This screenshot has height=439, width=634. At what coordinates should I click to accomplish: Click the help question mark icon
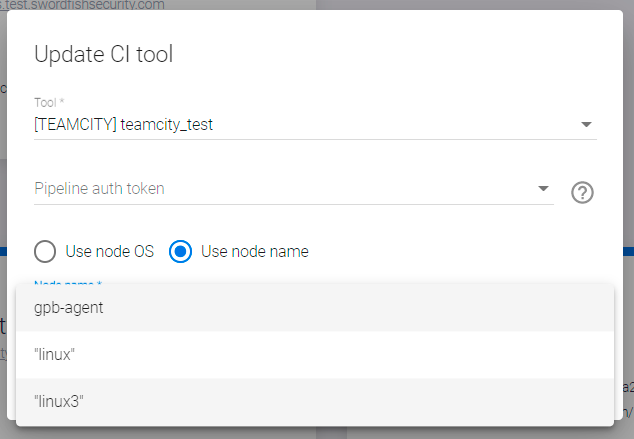582,193
